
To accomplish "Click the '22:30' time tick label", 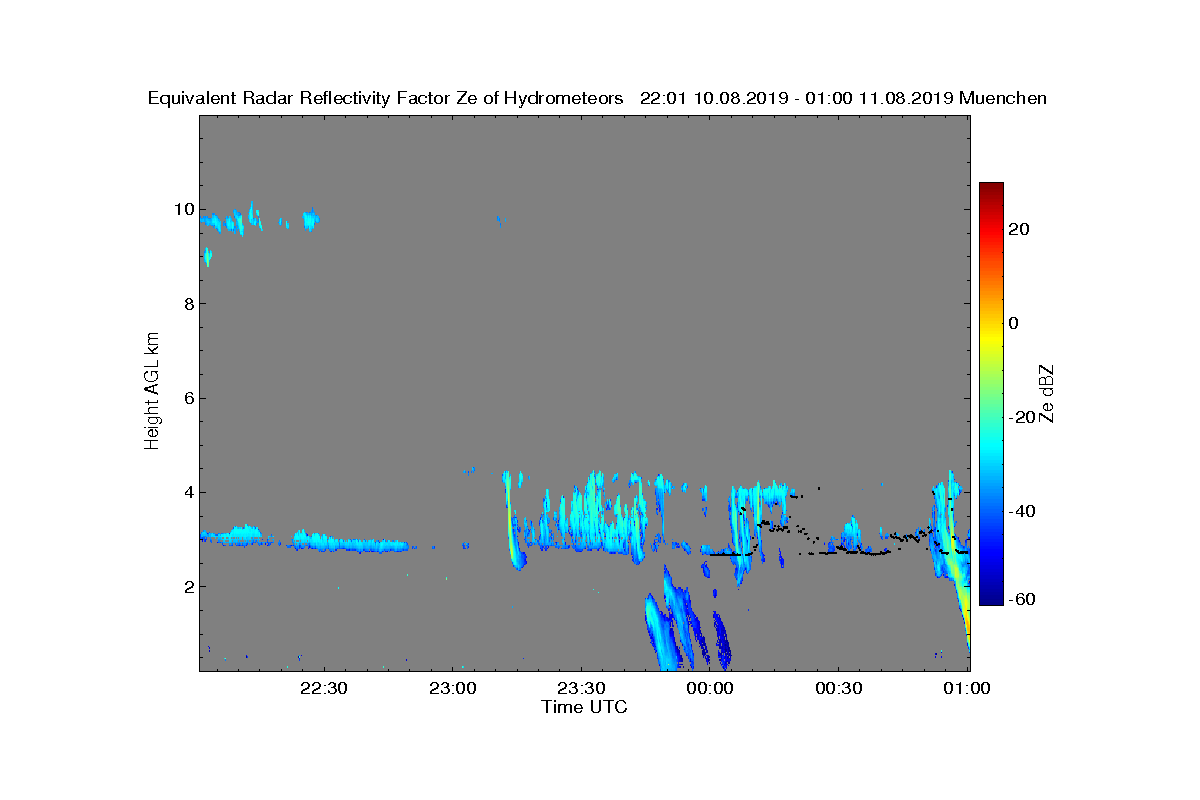I will click(325, 689).
